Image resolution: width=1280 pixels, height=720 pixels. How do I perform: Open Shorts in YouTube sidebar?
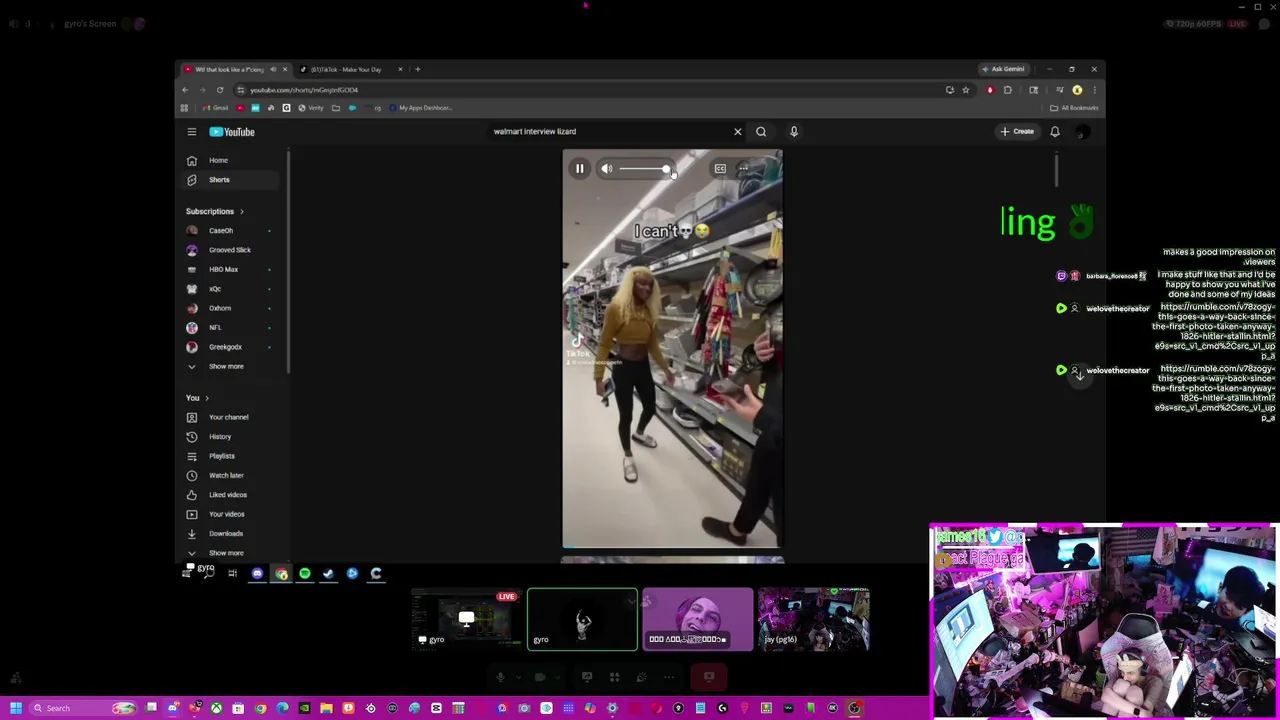pyautogui.click(x=229, y=180)
